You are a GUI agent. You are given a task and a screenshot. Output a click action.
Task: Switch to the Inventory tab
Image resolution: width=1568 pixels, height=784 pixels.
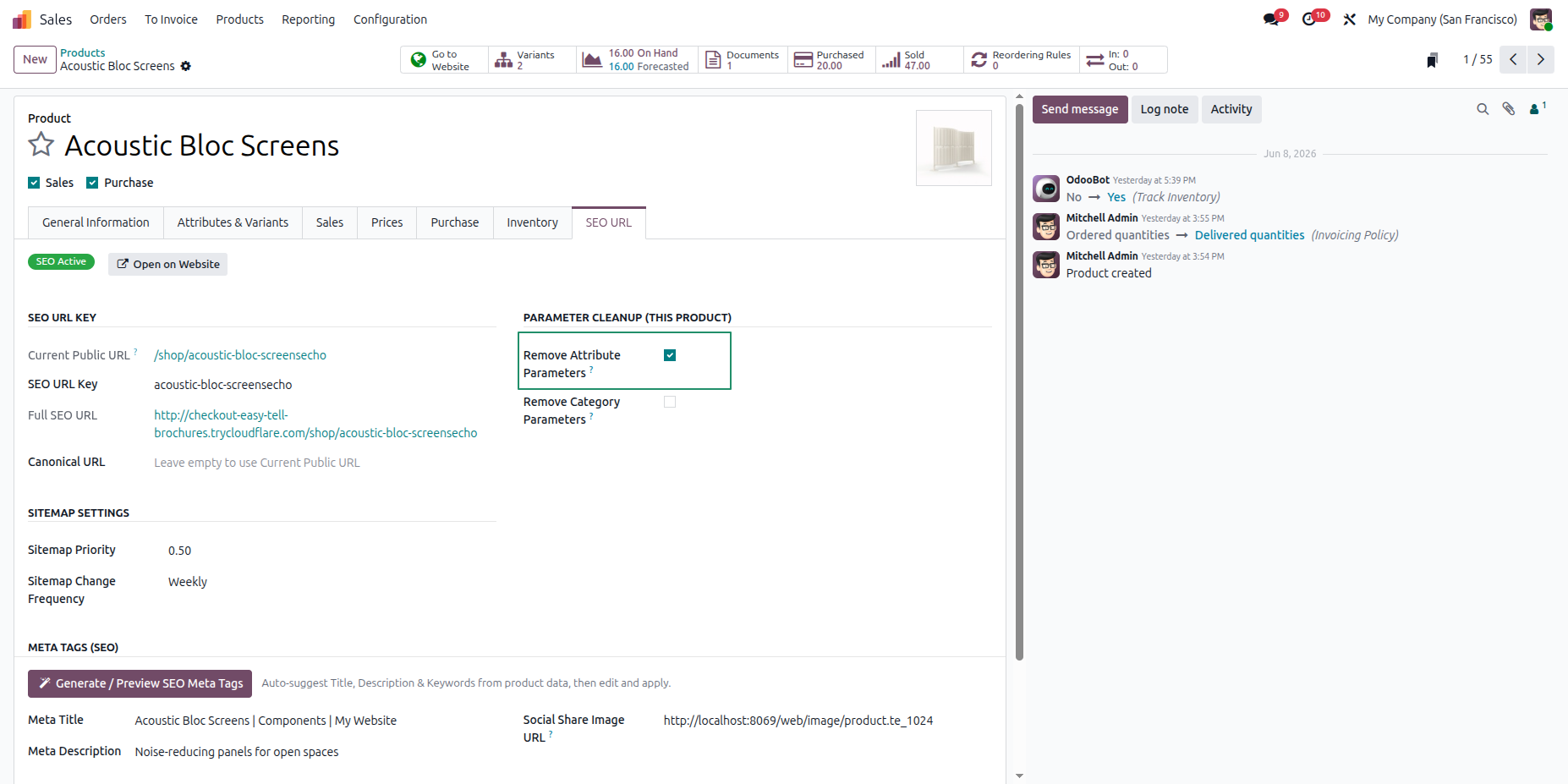coord(532,222)
